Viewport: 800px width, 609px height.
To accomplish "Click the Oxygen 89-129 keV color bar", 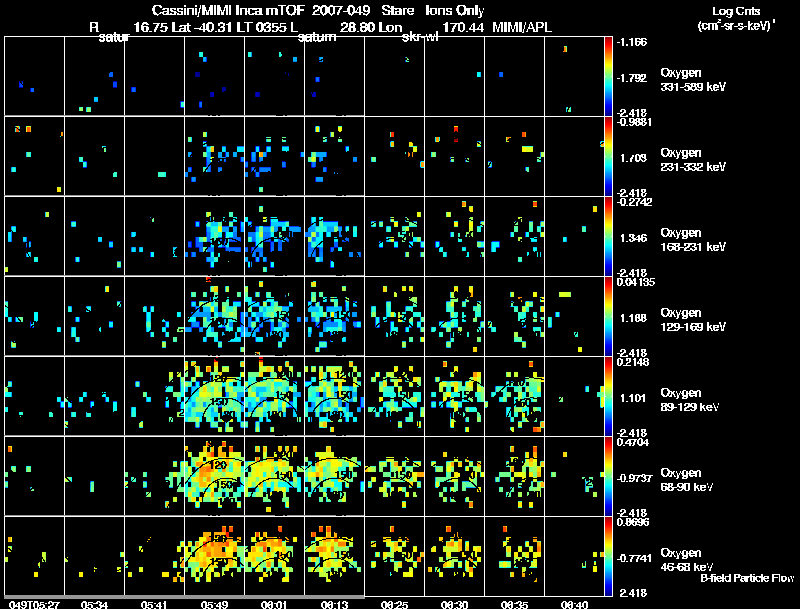I will 608,396.
